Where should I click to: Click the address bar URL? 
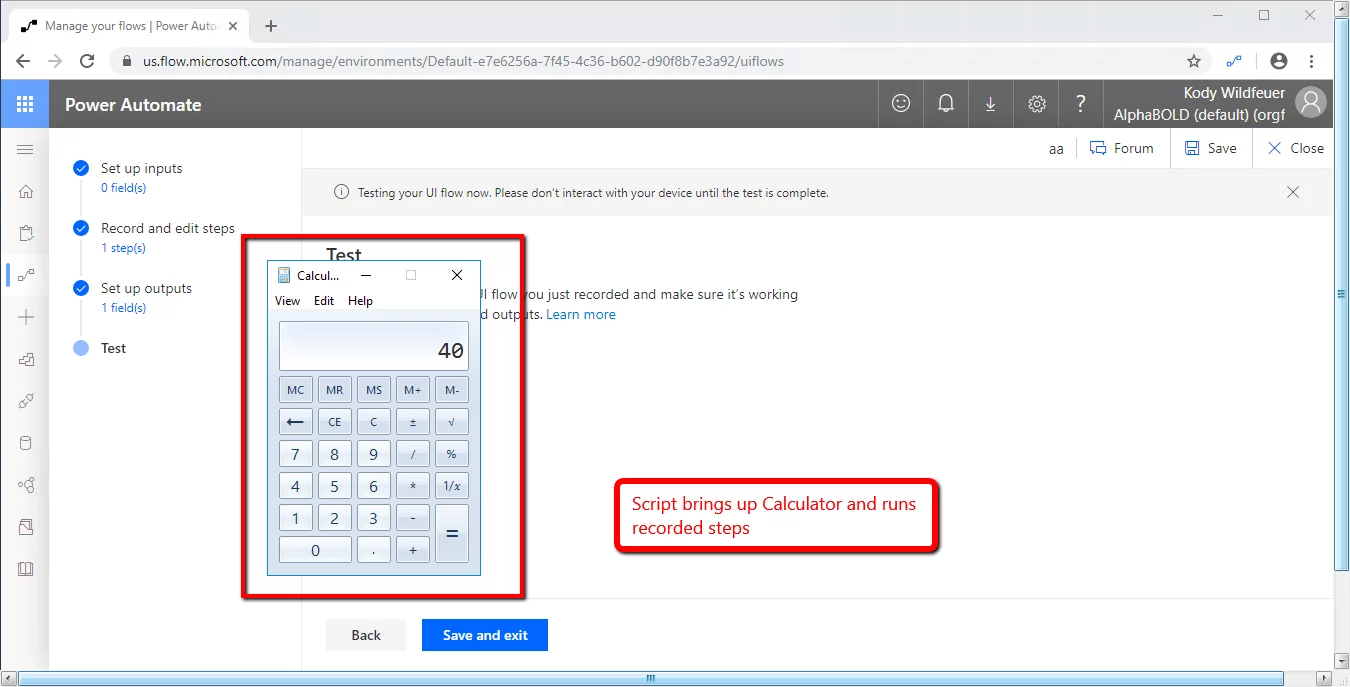(463, 61)
